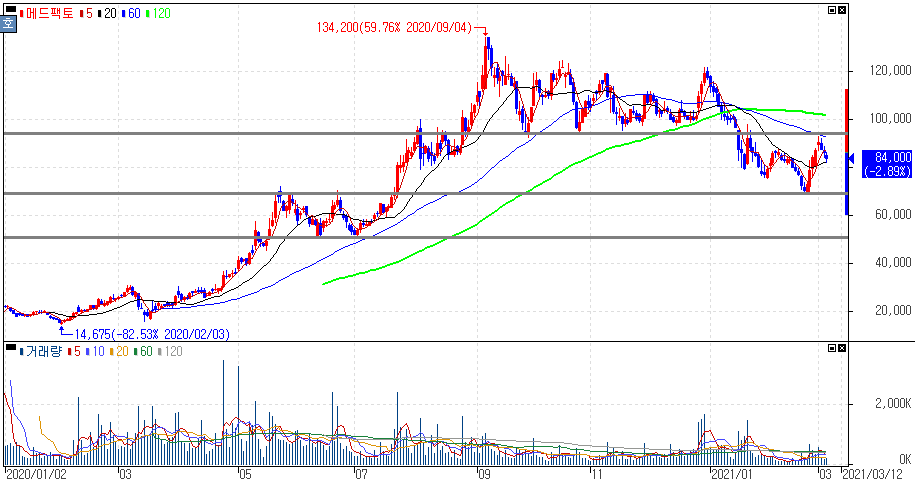Maximize the volume (거래량) pane
This screenshot has width=915, height=481.
pyautogui.click(x=832, y=348)
